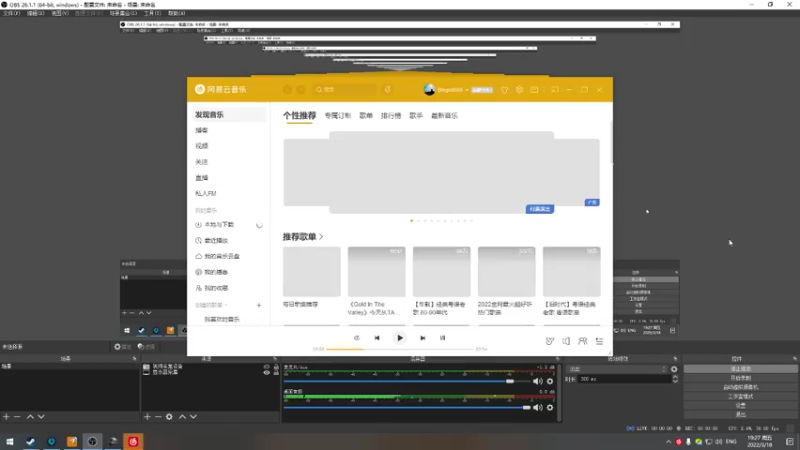This screenshot has width=800, height=450.
Task: Click the transition duration 300 ms field
Action: (x=625, y=379)
